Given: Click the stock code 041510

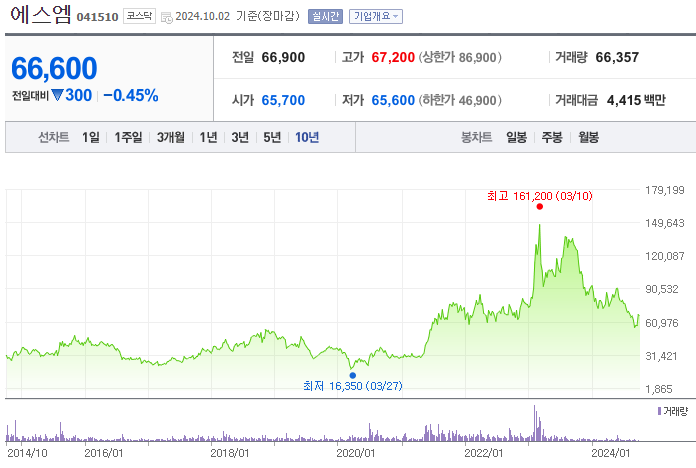Looking at the screenshot, I should click(x=98, y=17).
